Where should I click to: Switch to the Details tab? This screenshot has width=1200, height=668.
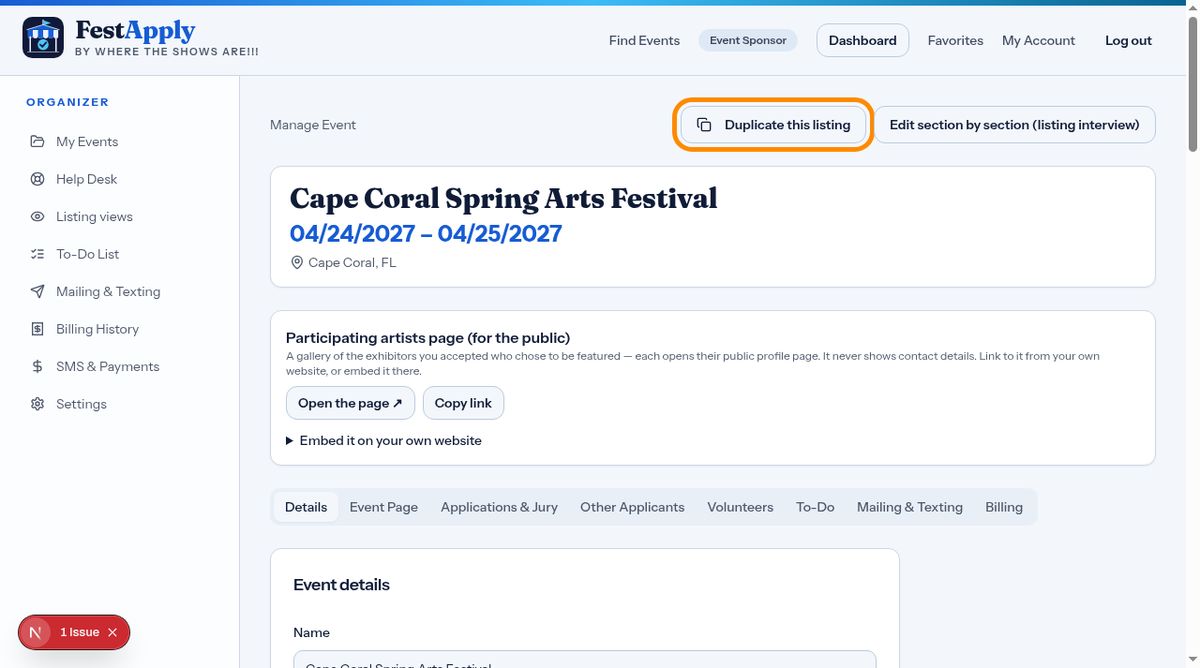tap(306, 507)
